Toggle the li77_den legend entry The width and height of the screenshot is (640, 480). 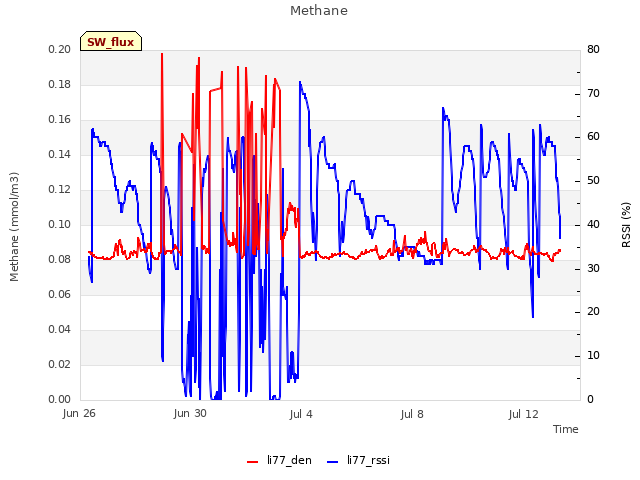(279, 460)
